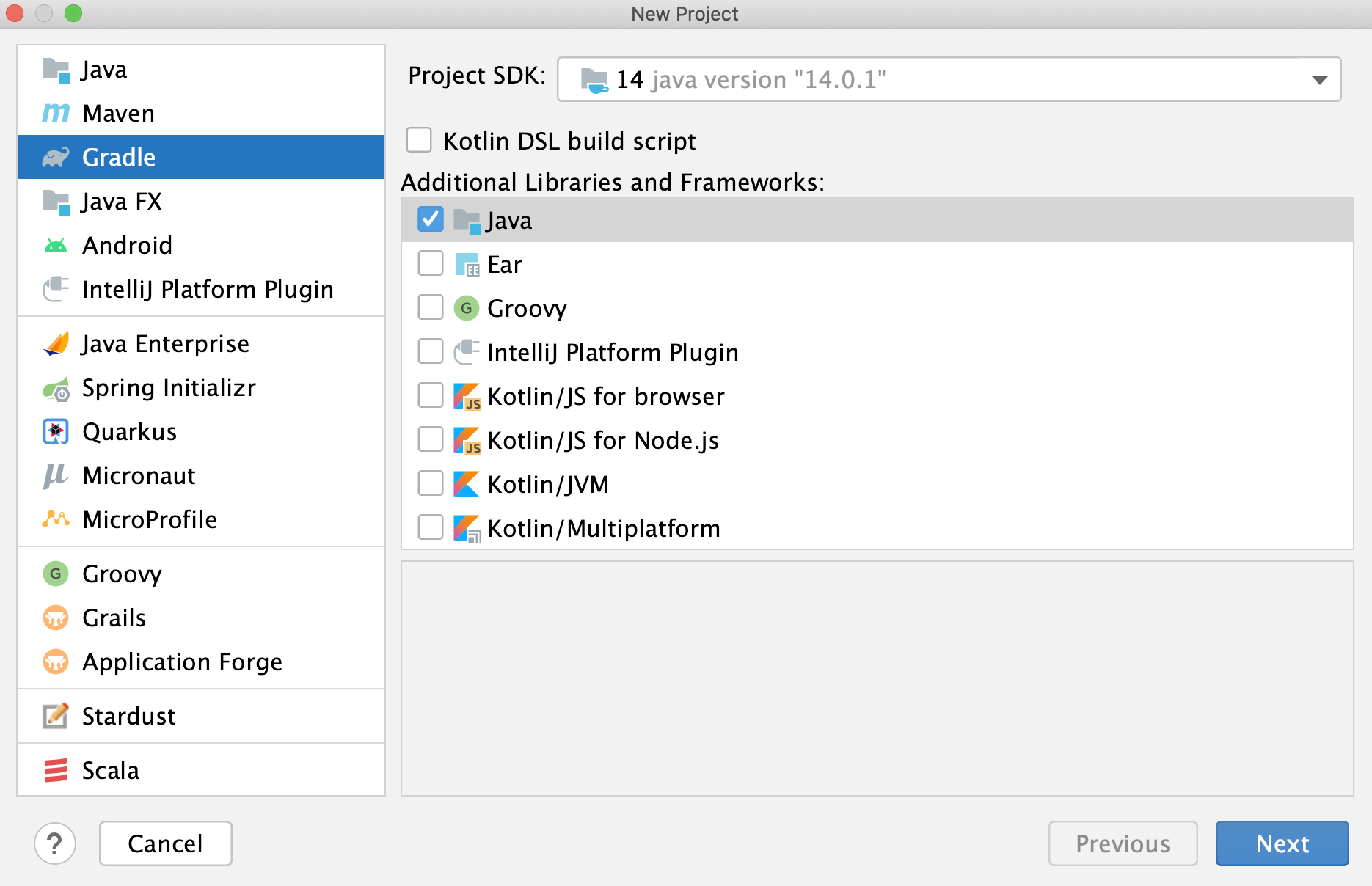Screen dimensions: 1372x886
Task: Click the Kotlin/JVM icon
Action: pos(467,484)
